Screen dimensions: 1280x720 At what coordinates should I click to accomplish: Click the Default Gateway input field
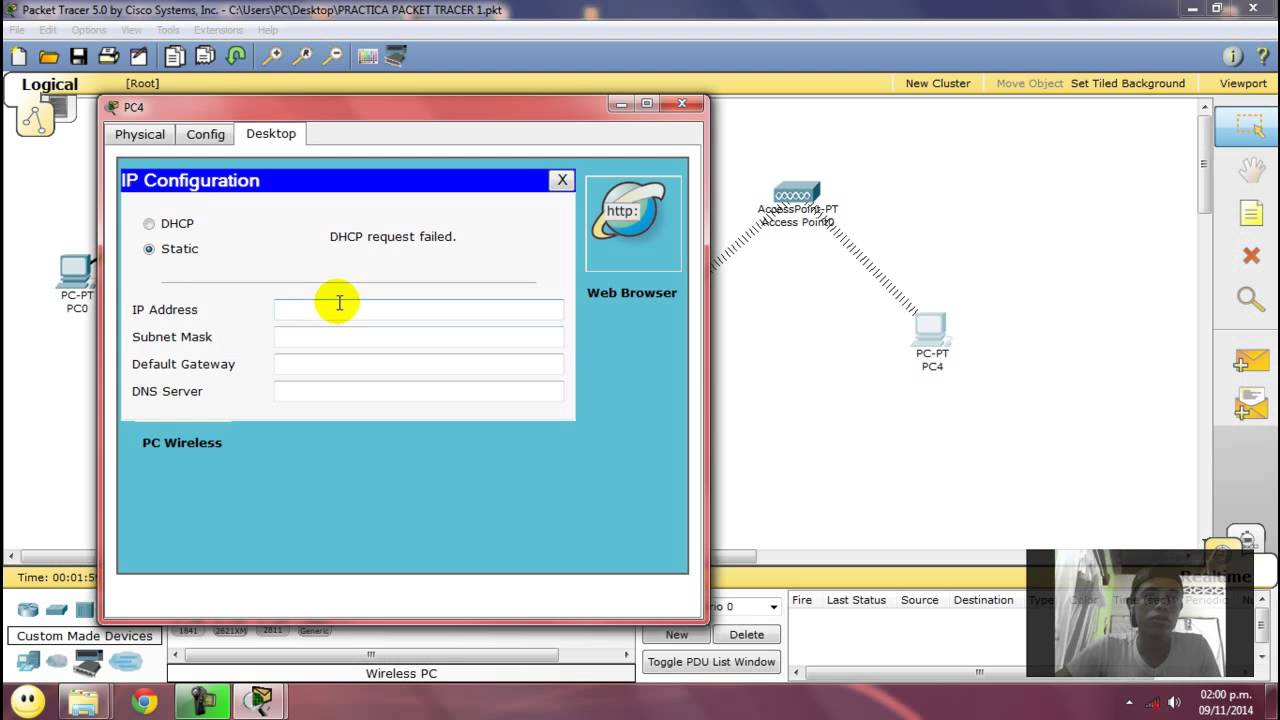(x=419, y=364)
